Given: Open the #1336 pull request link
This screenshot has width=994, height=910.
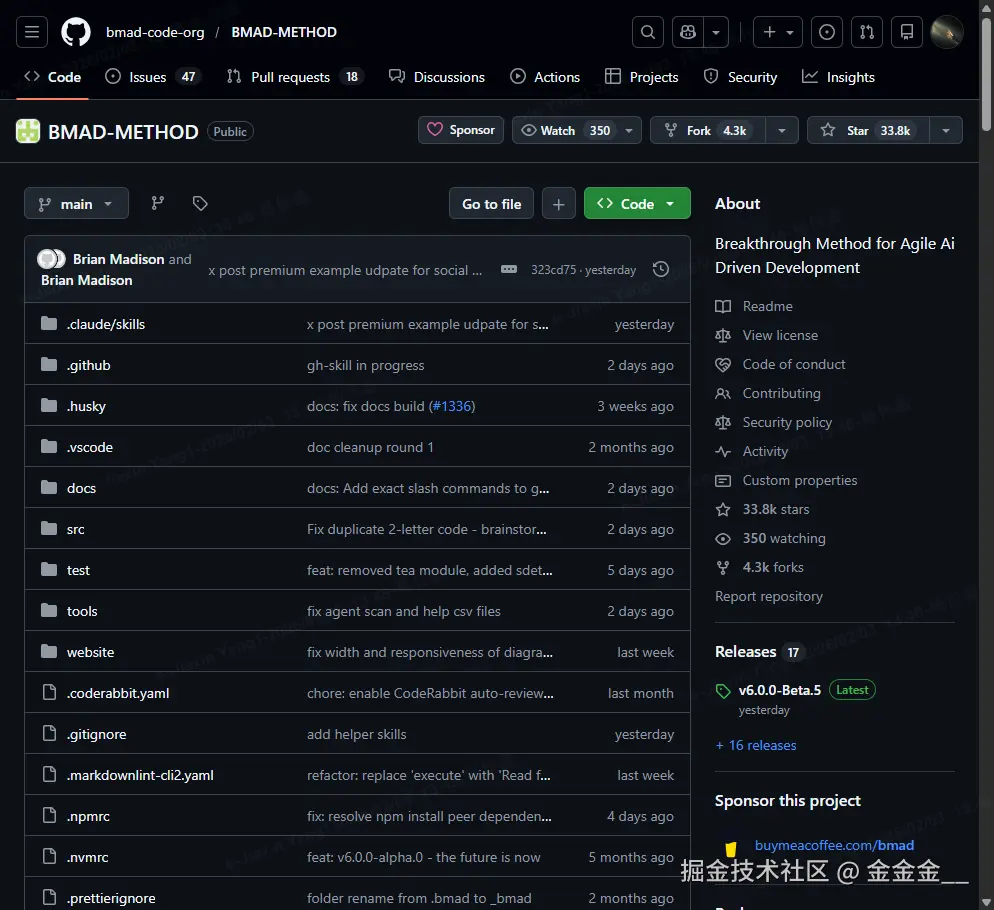Looking at the screenshot, I should [452, 406].
